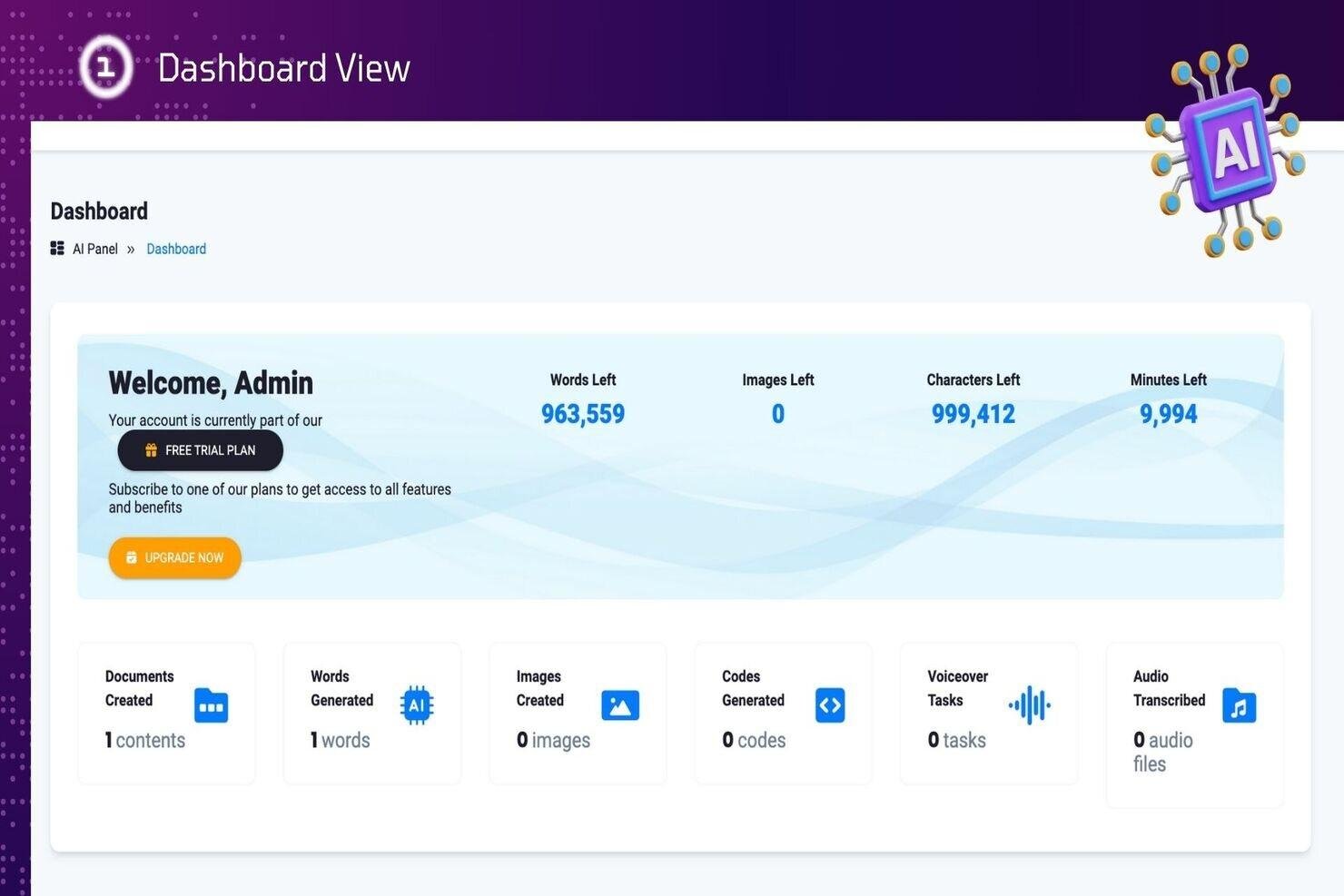This screenshot has height=896, width=1344.
Task: Select the Welcome, Admin heading
Action: tap(211, 383)
